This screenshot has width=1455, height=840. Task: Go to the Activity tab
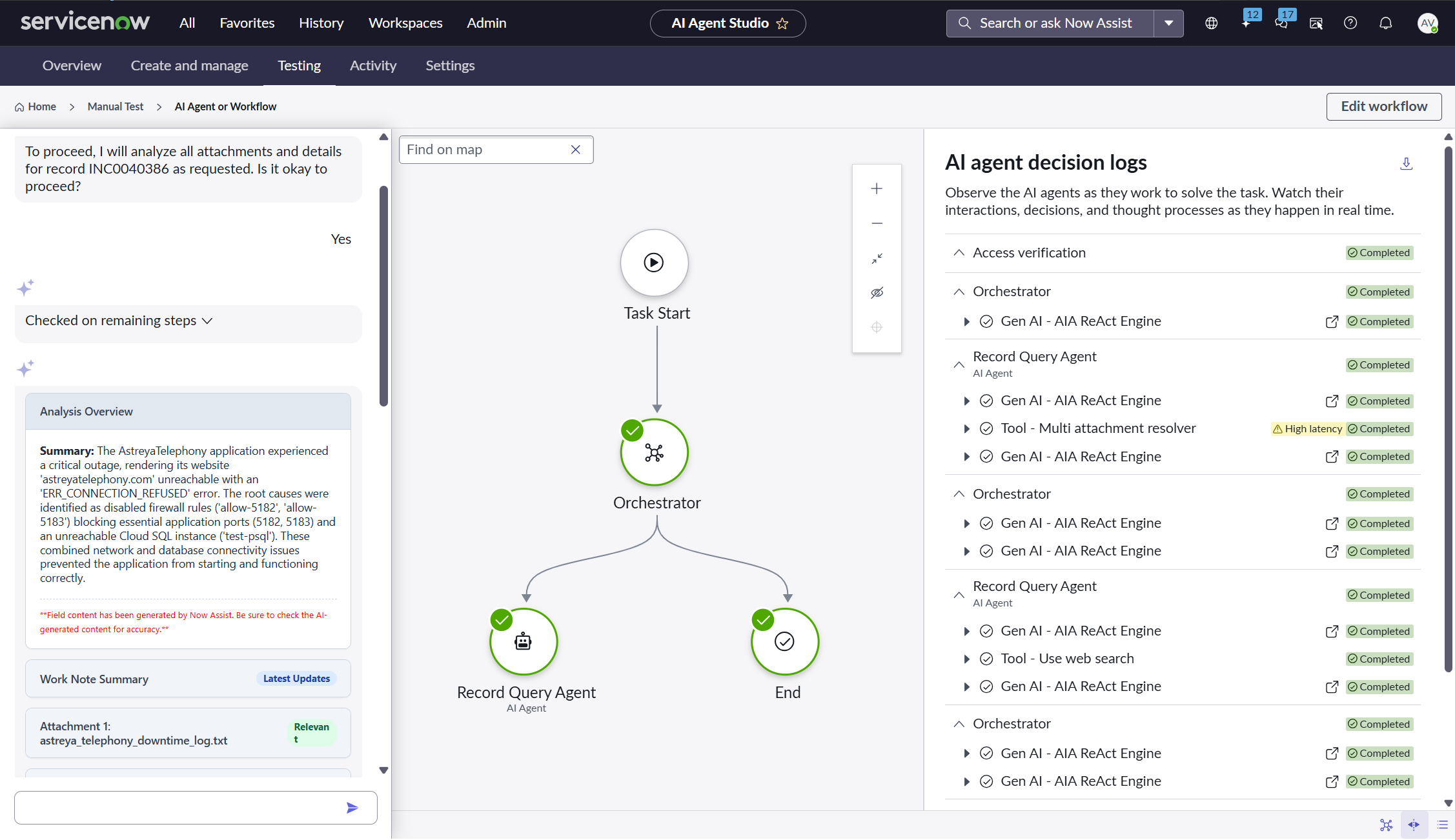click(373, 66)
